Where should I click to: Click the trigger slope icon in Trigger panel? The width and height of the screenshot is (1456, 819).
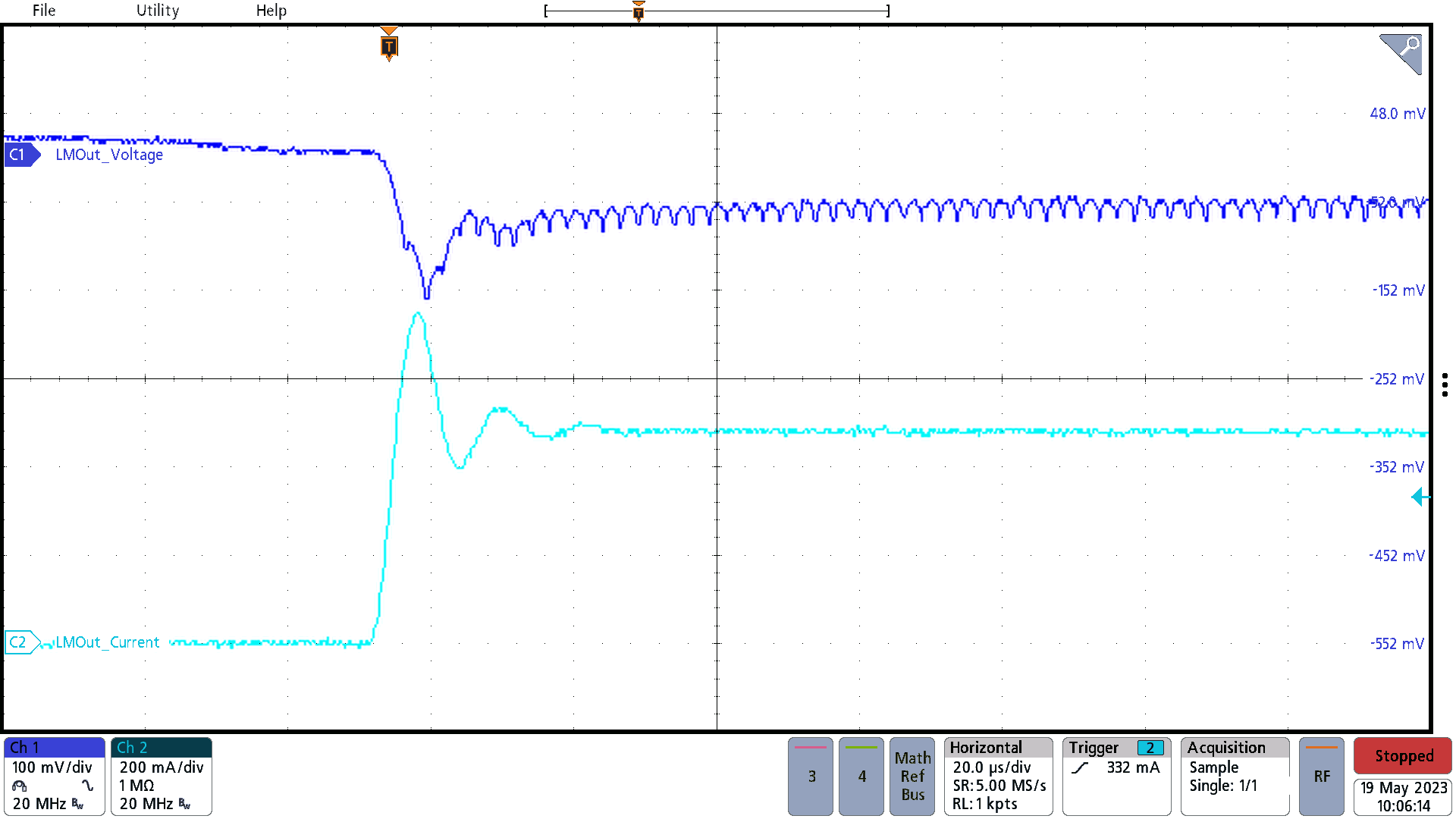coord(1080,767)
